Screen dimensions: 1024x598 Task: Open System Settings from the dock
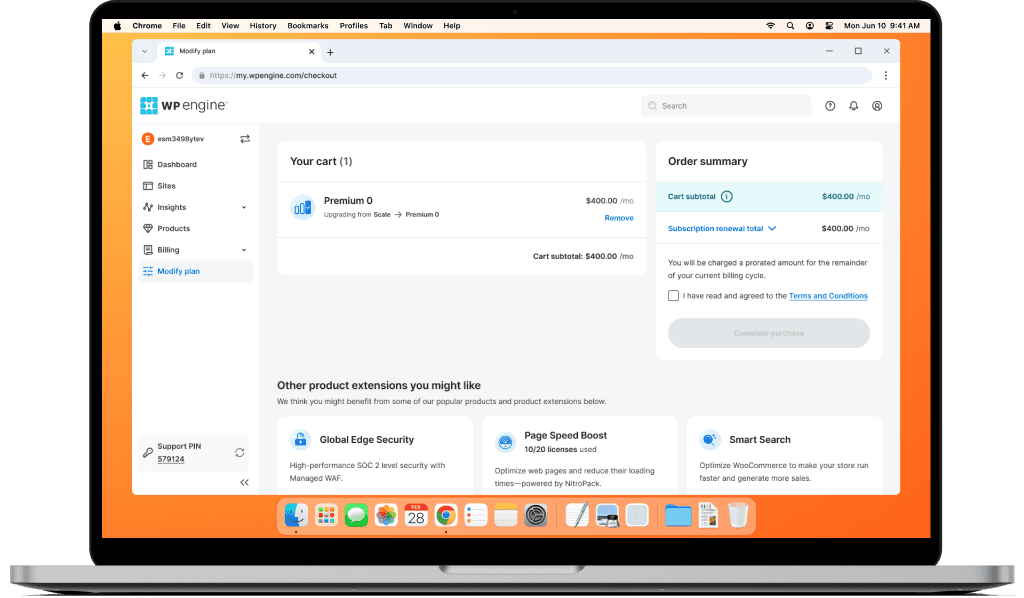536,516
